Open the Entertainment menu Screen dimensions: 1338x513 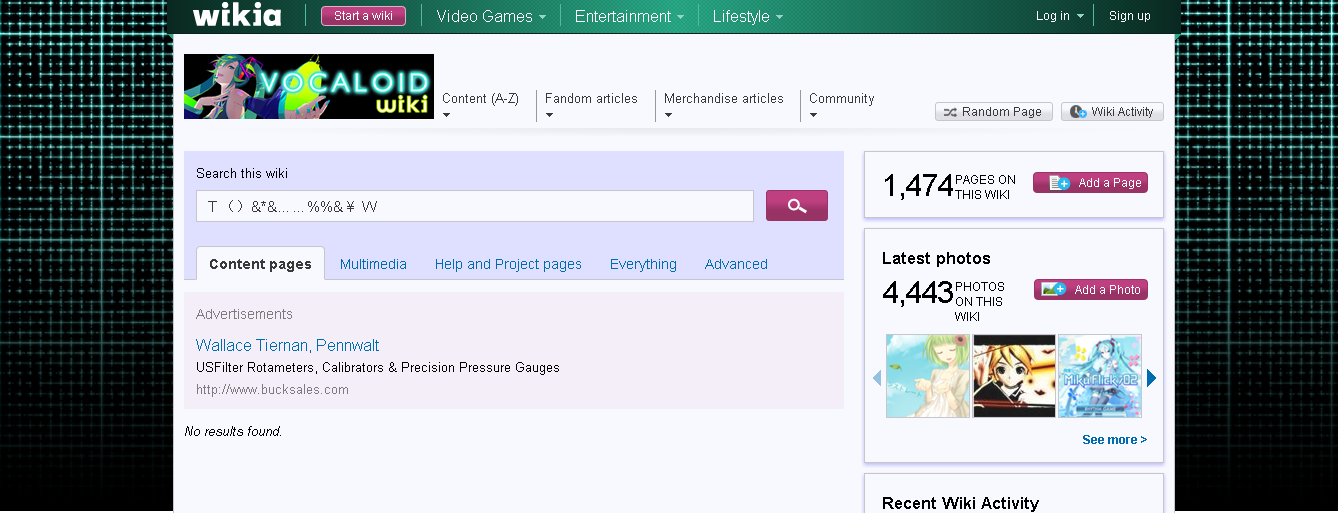pyautogui.click(x=629, y=16)
